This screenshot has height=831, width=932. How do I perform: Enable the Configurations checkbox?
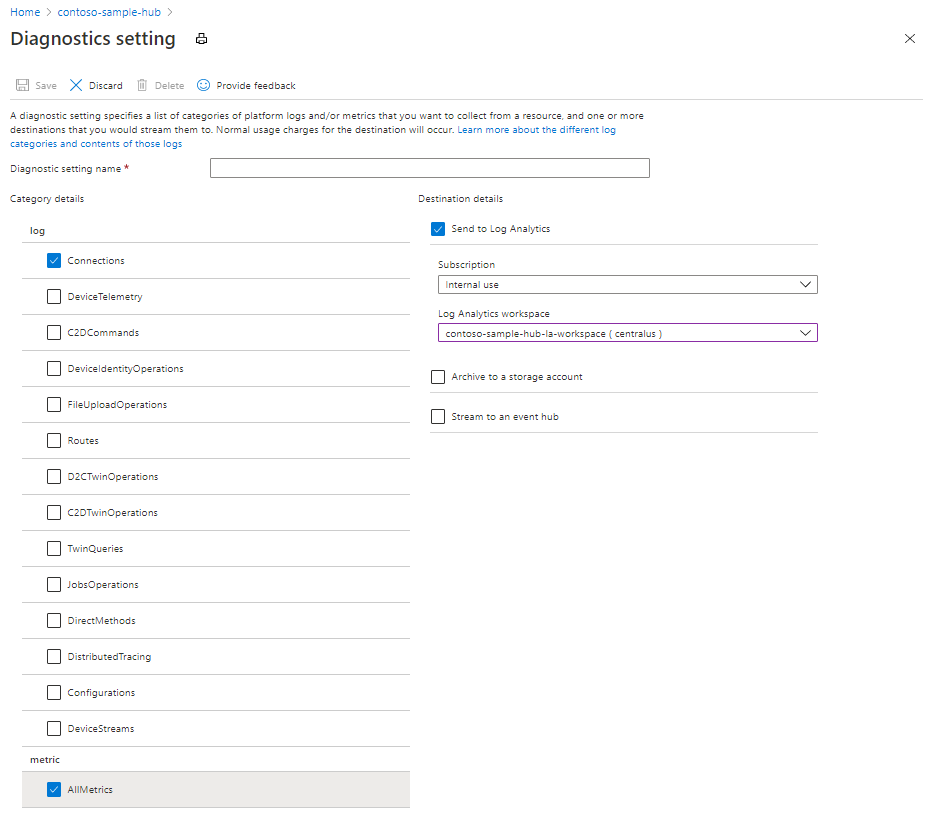(x=54, y=692)
